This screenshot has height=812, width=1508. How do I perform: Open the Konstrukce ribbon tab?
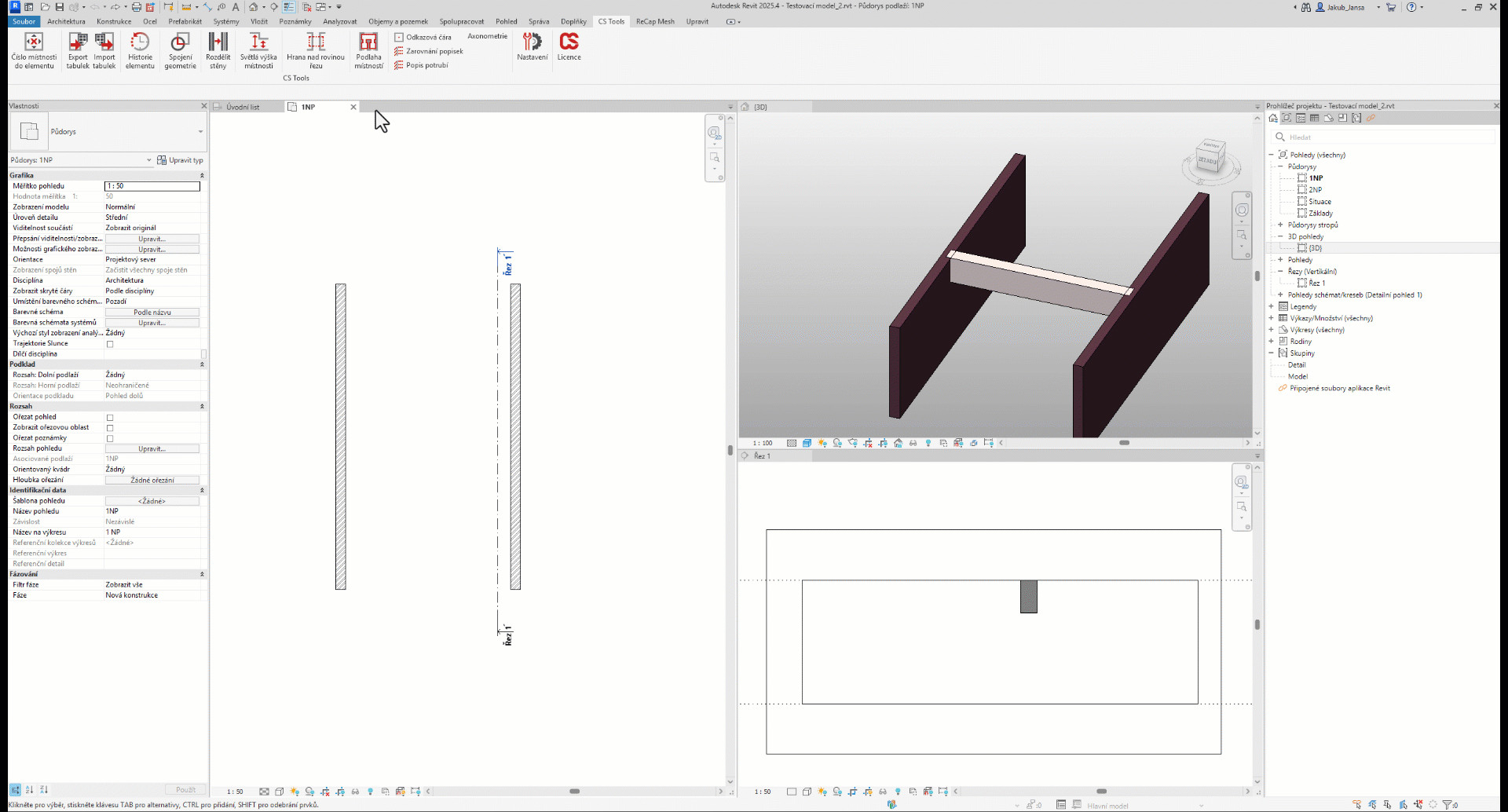point(114,22)
